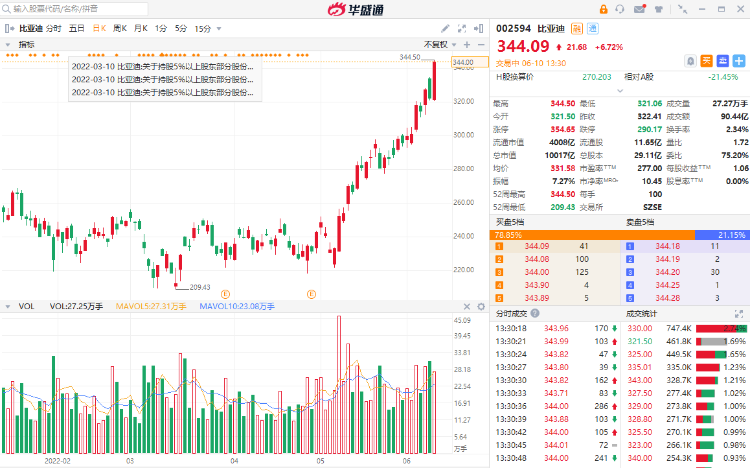Click the 330.00 volume distribution bar
Screen dimensions: 750x468
coord(721,328)
